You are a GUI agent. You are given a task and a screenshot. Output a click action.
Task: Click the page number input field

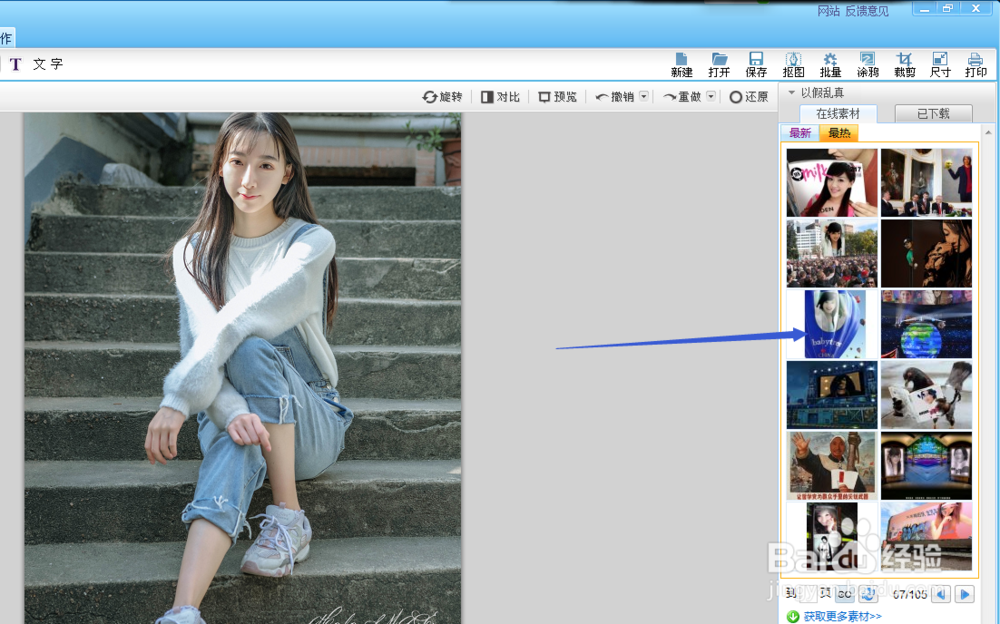807,594
